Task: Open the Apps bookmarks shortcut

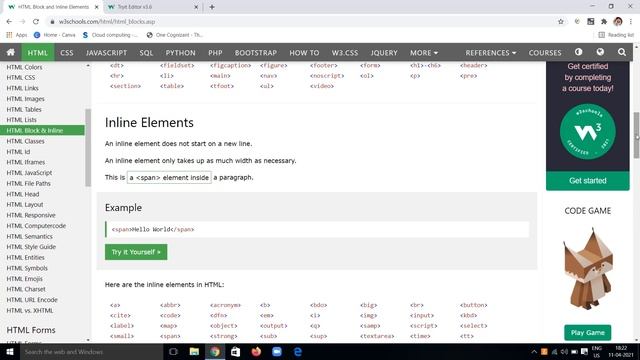Action: [x=17, y=35]
